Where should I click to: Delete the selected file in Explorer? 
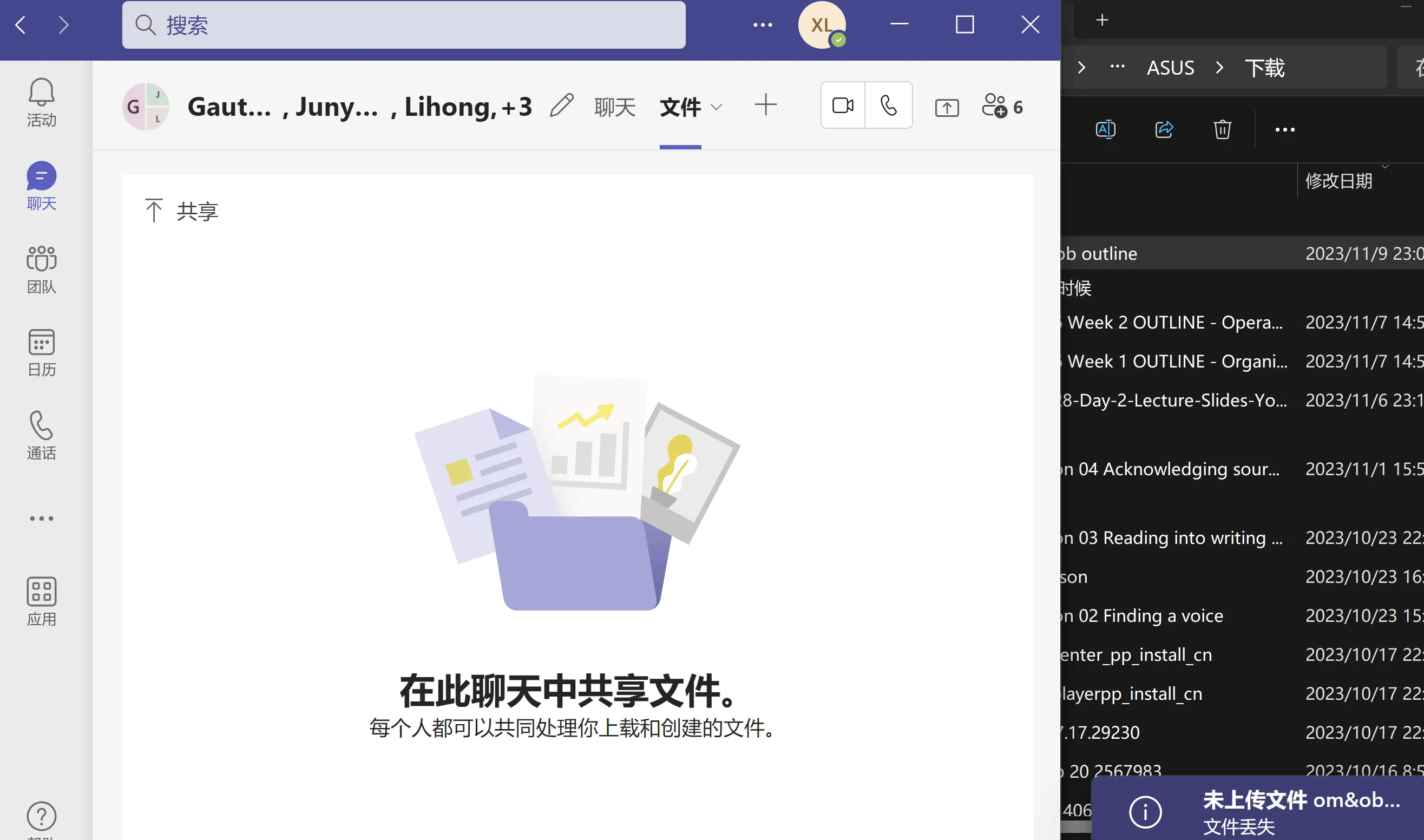click(x=1223, y=129)
